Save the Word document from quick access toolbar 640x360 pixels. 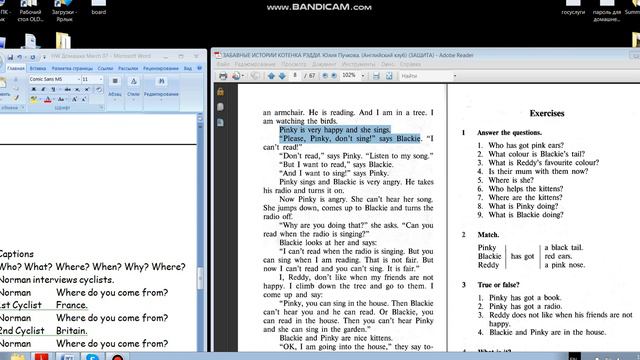pyautogui.click(x=10, y=57)
